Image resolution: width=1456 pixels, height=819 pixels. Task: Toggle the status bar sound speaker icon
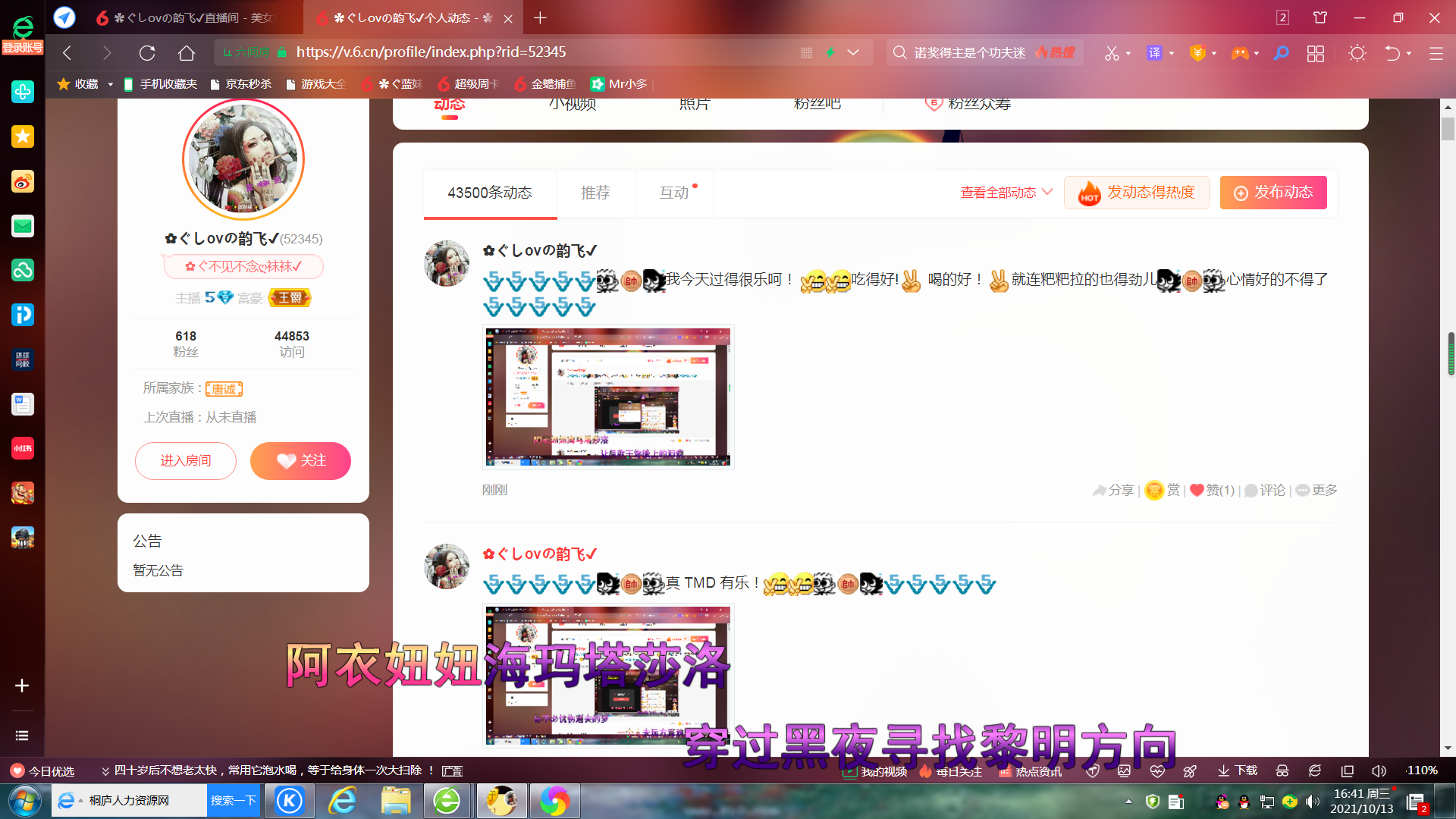point(1379,770)
